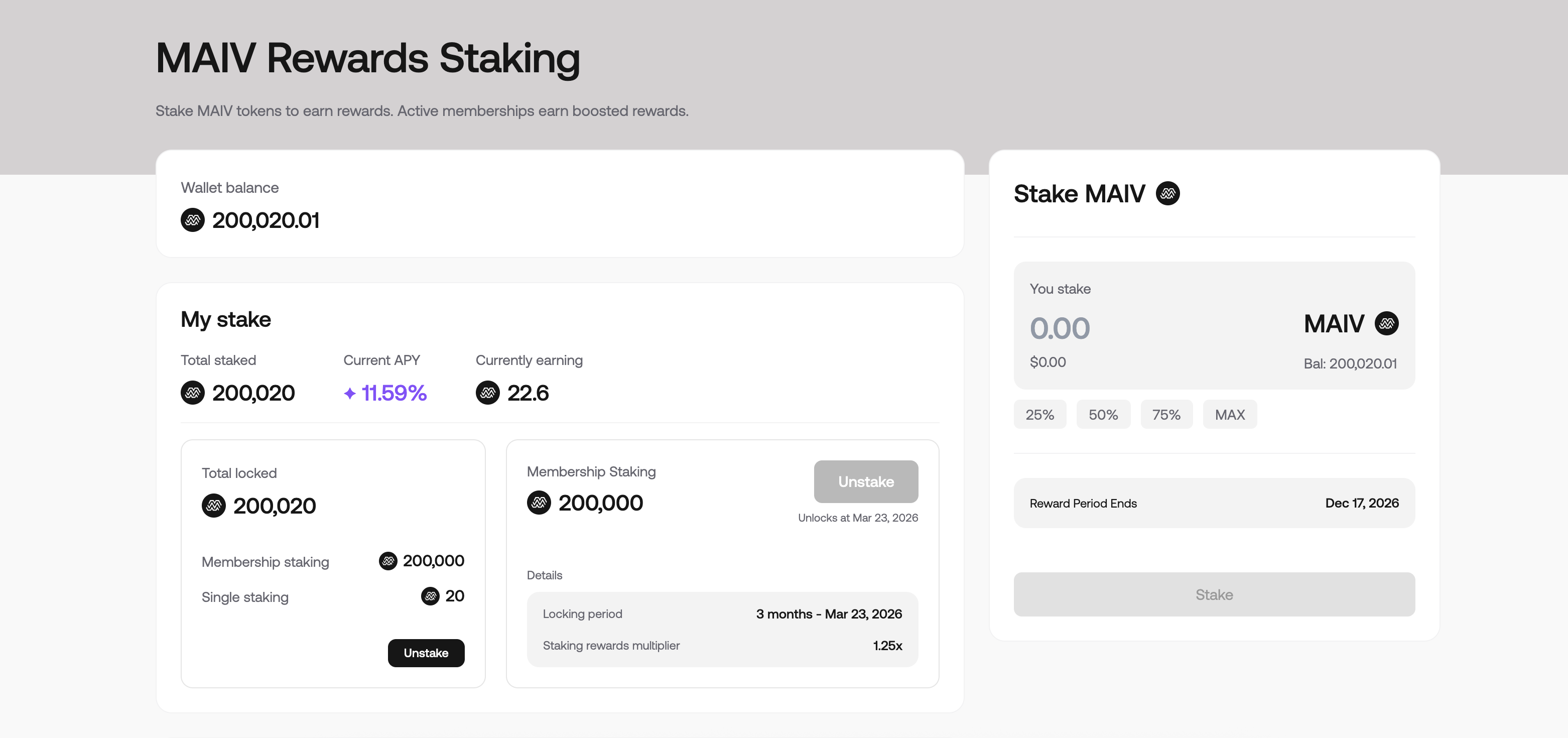1568x738 pixels.
Task: Focus the 0.00 stake amount input field
Action: tap(1060, 328)
